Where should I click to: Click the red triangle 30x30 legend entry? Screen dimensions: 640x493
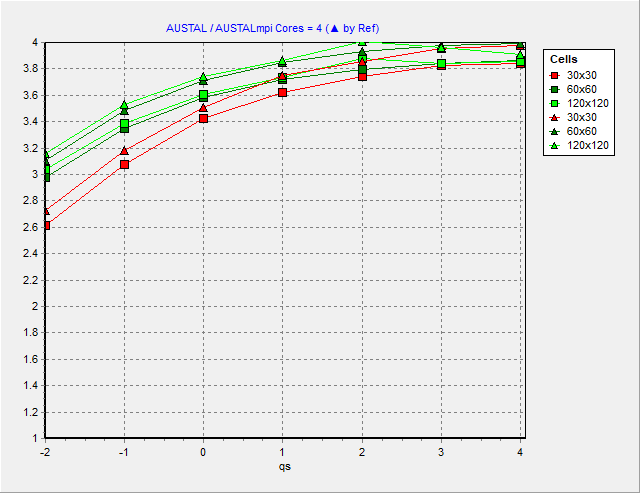(574, 118)
